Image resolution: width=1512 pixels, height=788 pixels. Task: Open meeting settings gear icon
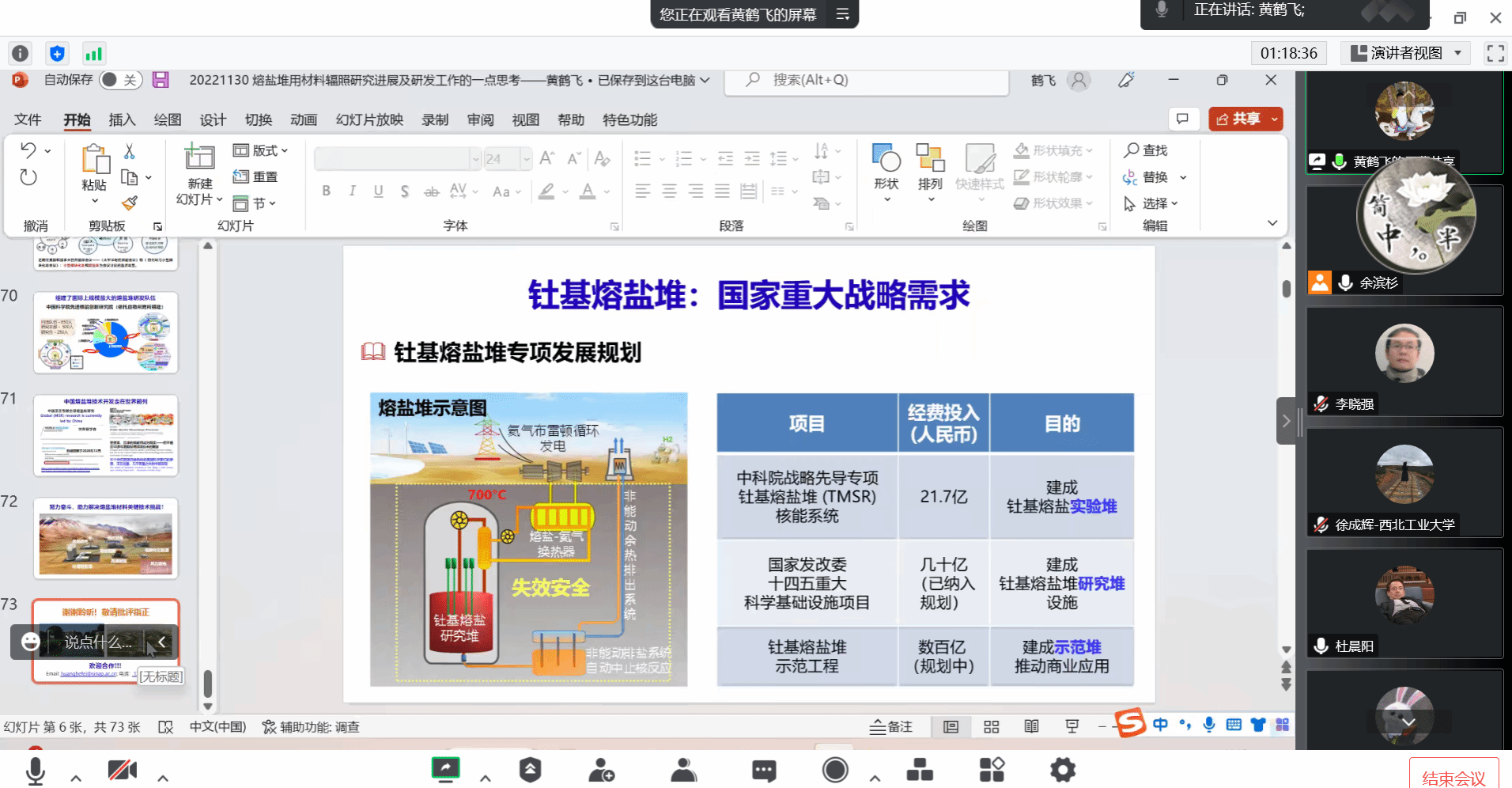click(x=1062, y=770)
